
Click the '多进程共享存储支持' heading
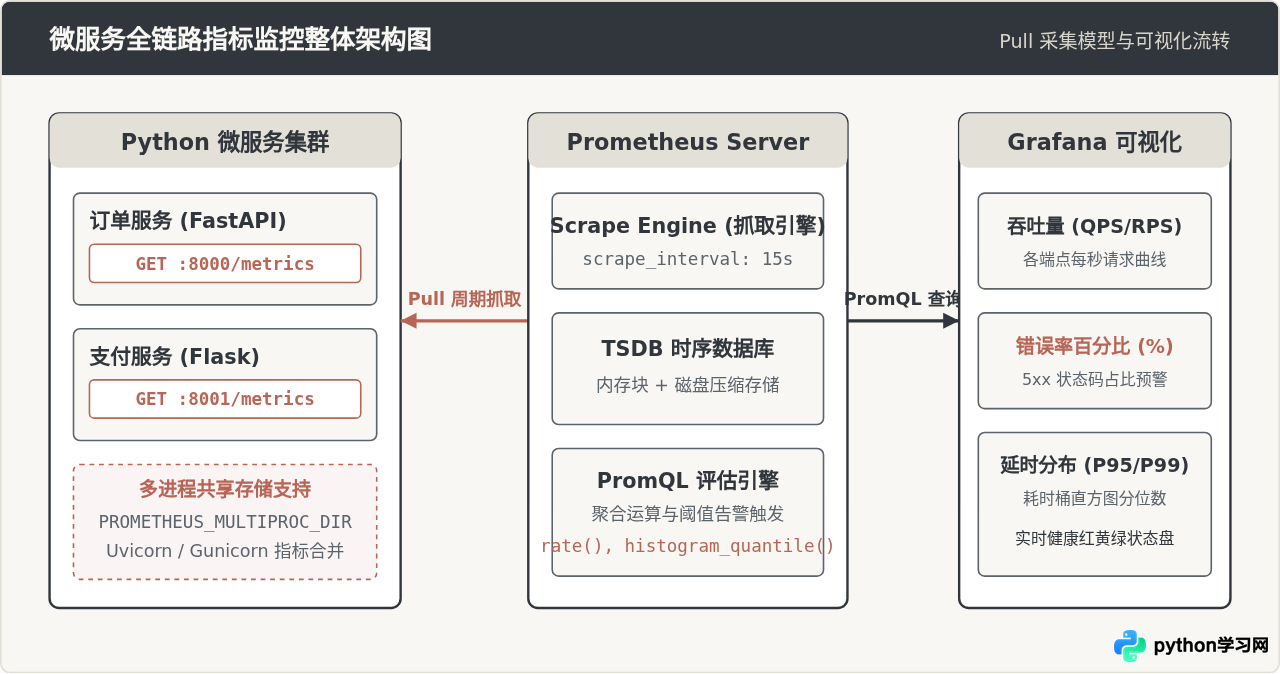[x=225, y=489]
